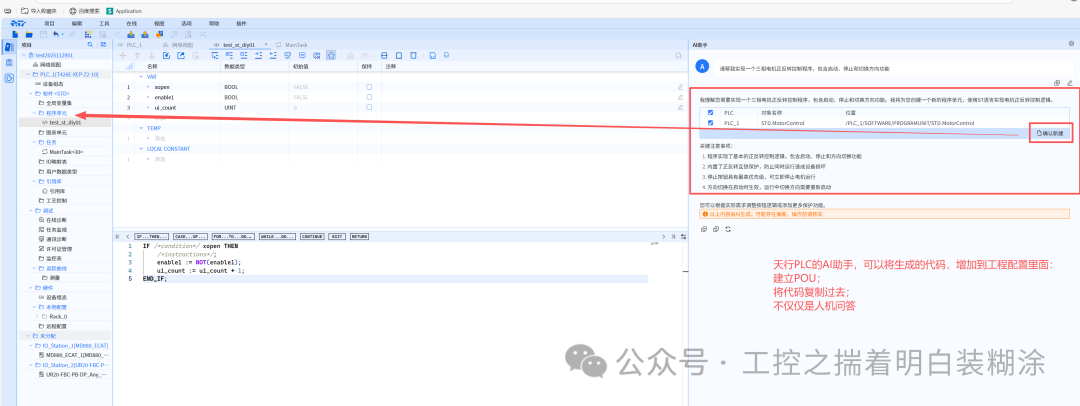The height and width of the screenshot is (406, 1080).
Task: Select MD880_ECAT_1 device tree item
Action: (74, 355)
